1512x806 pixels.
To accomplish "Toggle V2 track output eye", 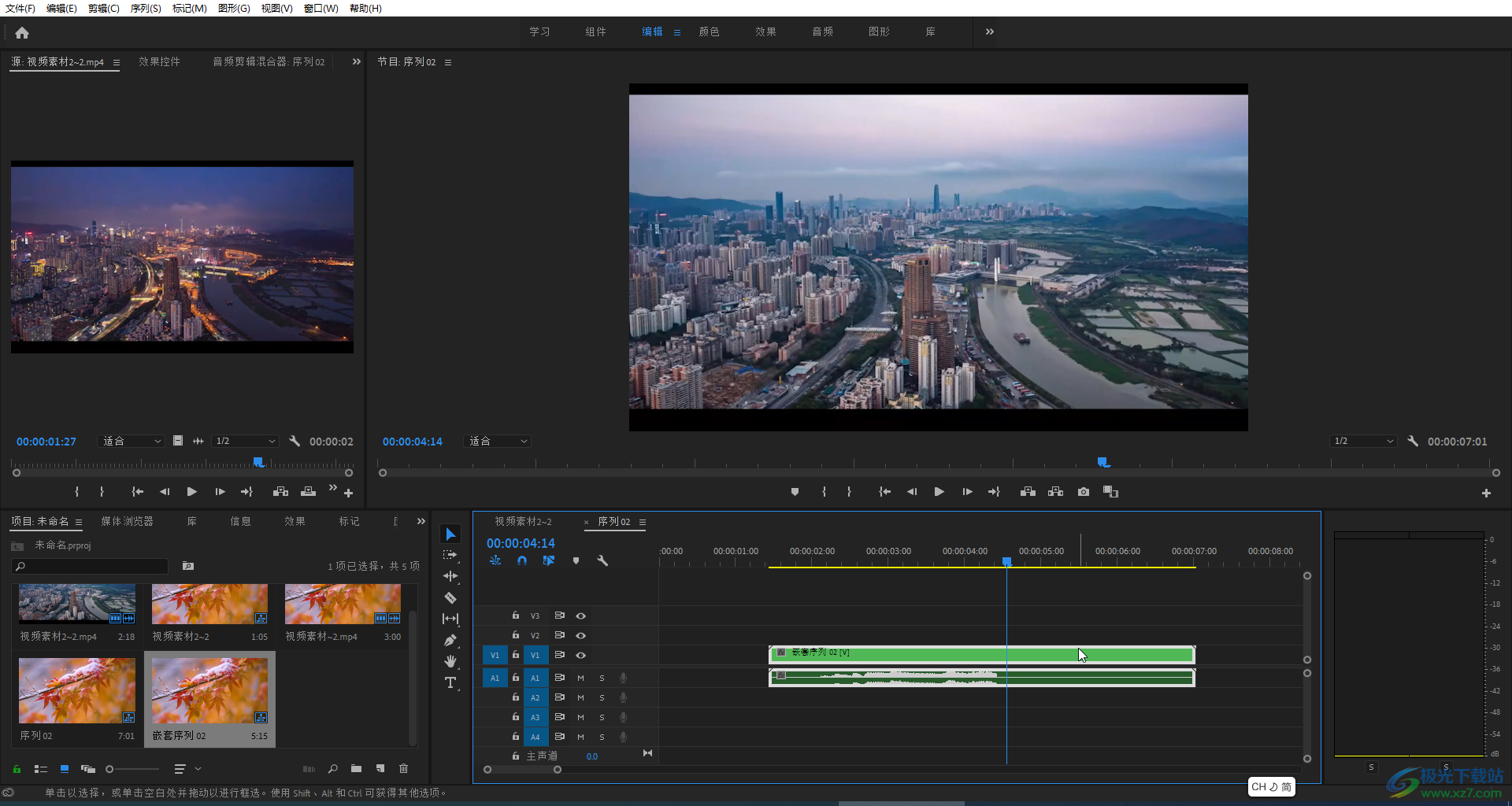I will click(580, 635).
